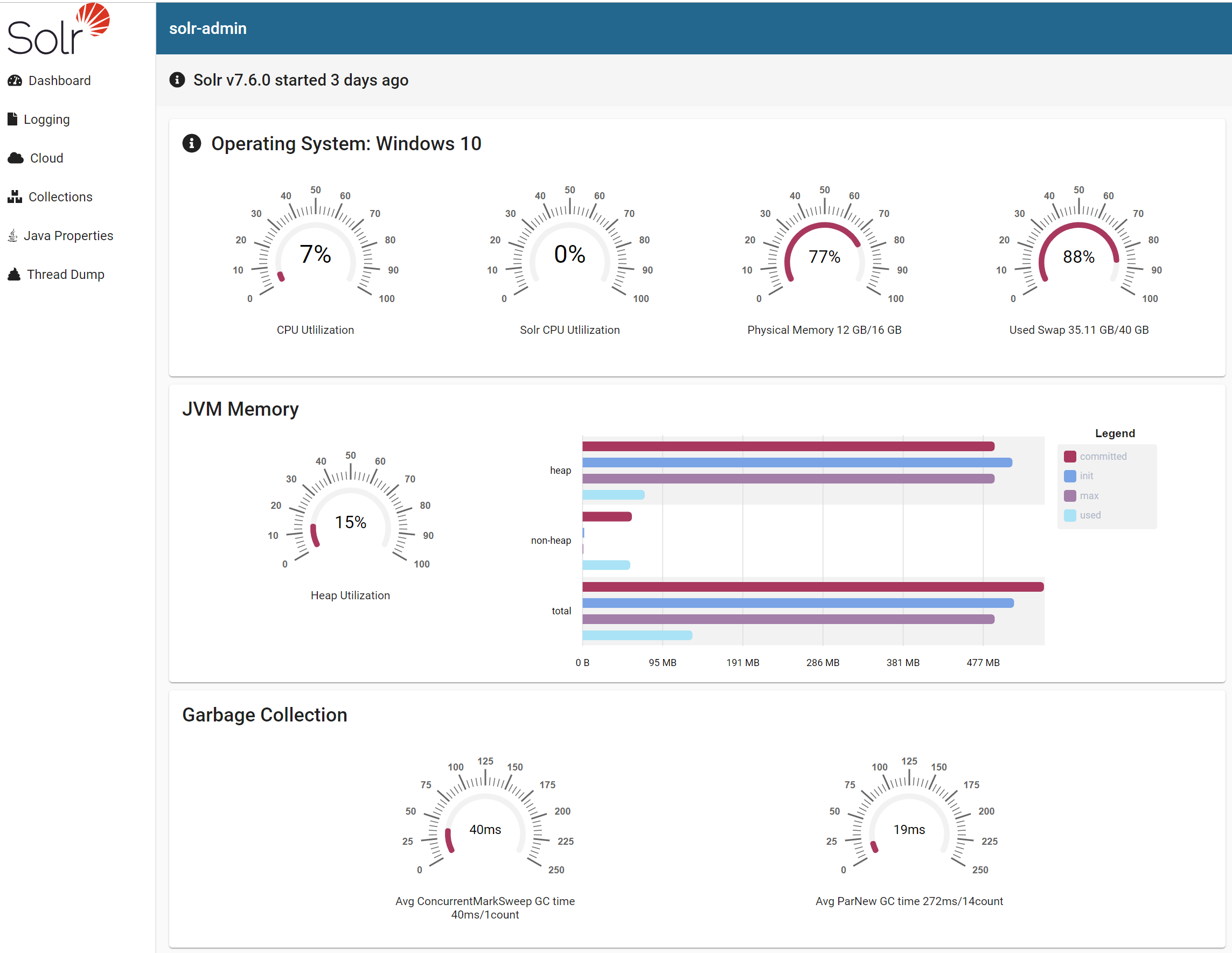
Task: Click the Solr logo
Action: (x=58, y=29)
